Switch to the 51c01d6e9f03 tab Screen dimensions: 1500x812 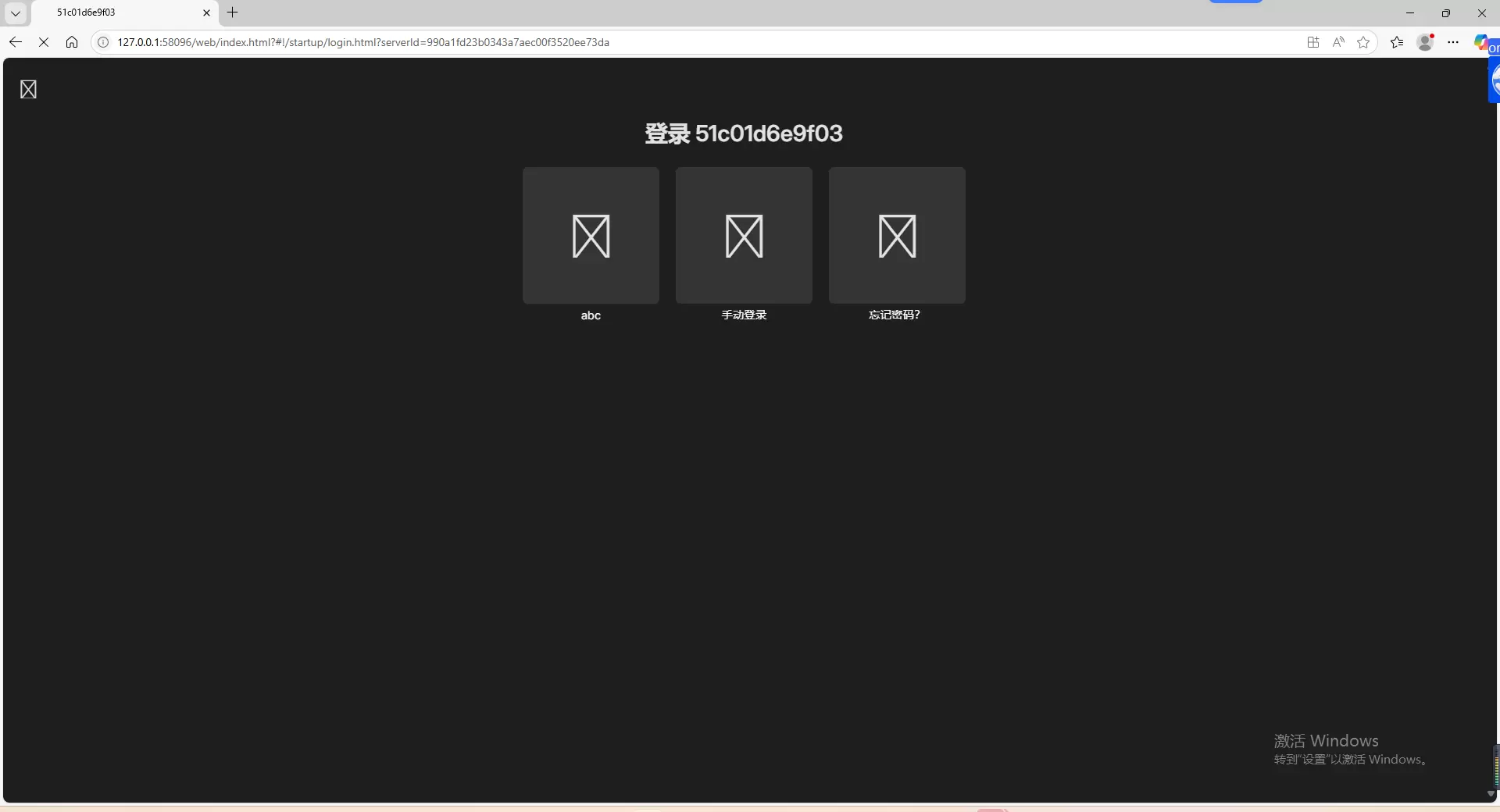(117, 12)
